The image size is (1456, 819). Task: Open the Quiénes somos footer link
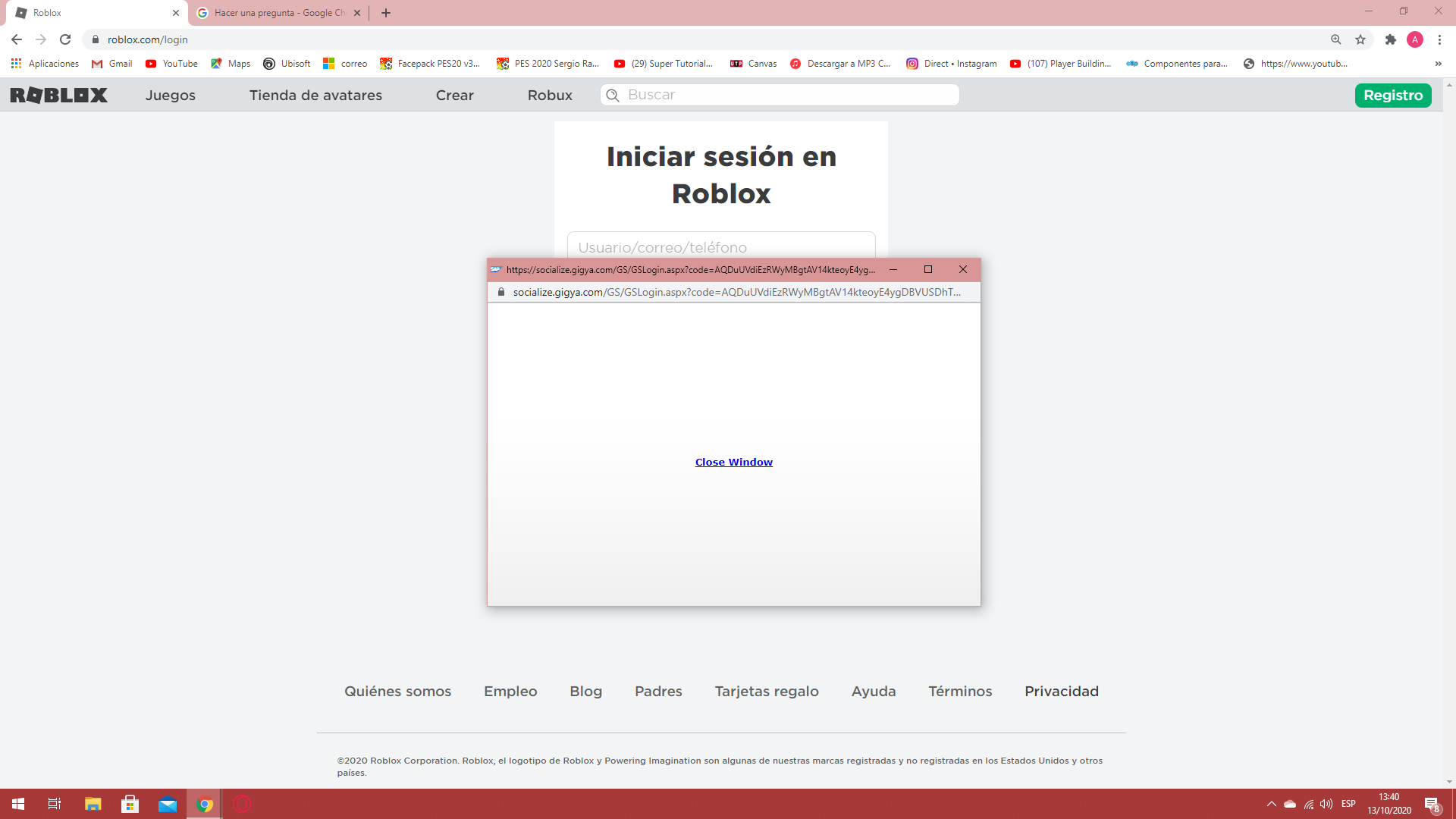pos(397,691)
